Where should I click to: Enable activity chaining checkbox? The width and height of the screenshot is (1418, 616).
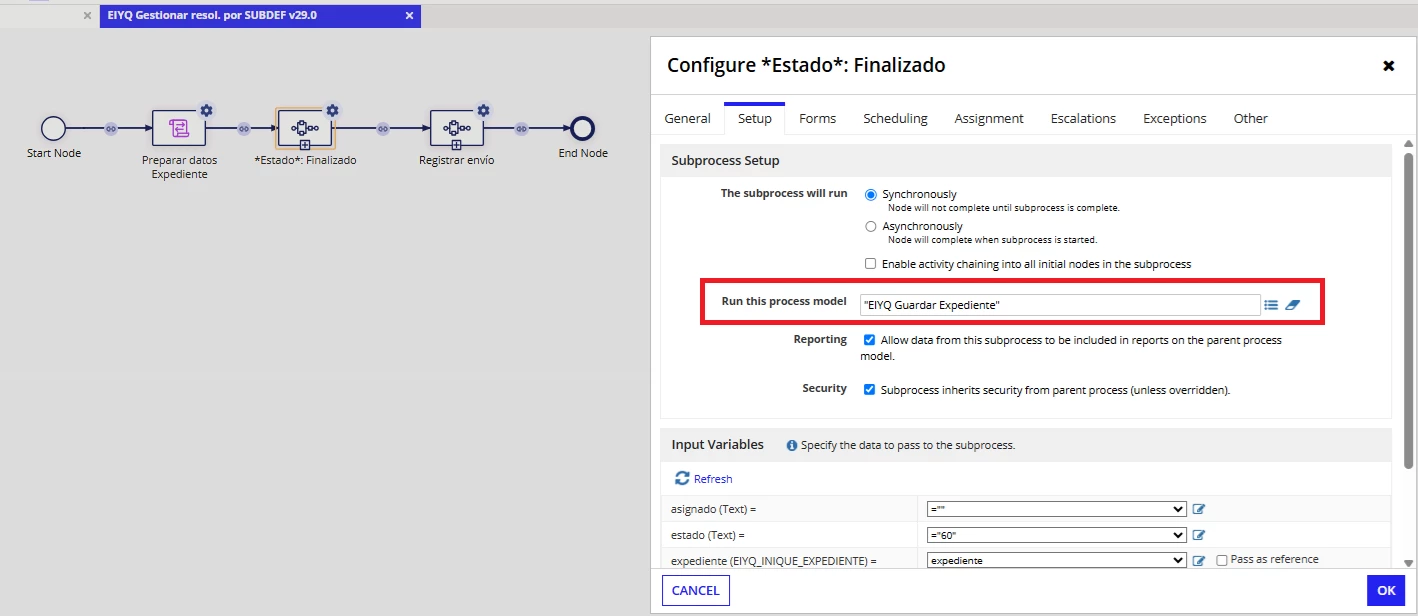[870, 264]
